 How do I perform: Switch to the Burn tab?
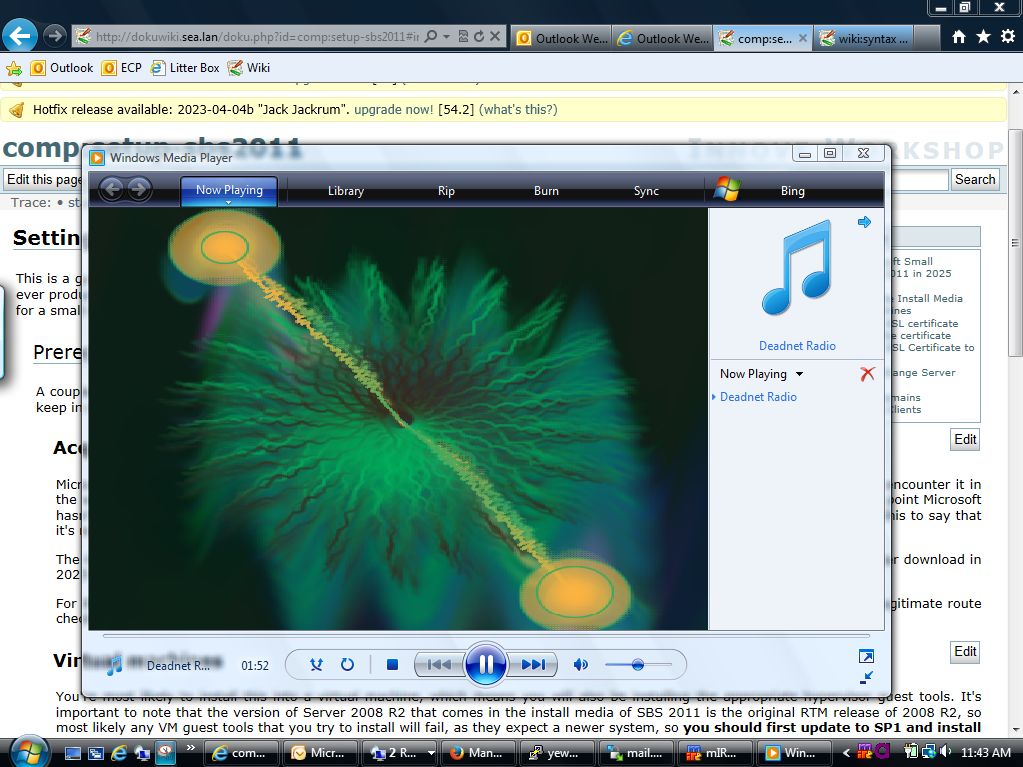tap(546, 190)
